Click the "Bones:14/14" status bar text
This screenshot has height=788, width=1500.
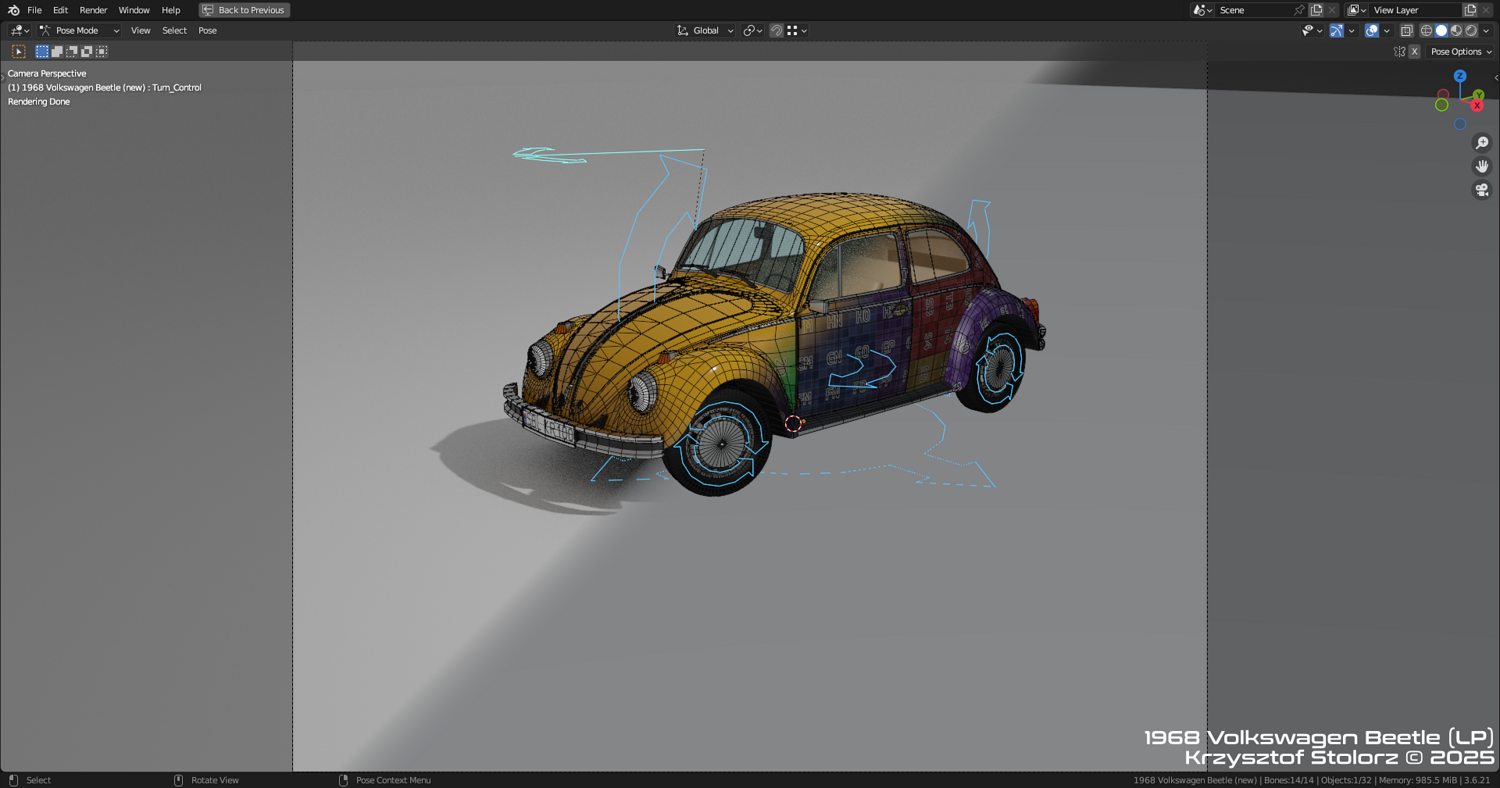tap(1288, 780)
